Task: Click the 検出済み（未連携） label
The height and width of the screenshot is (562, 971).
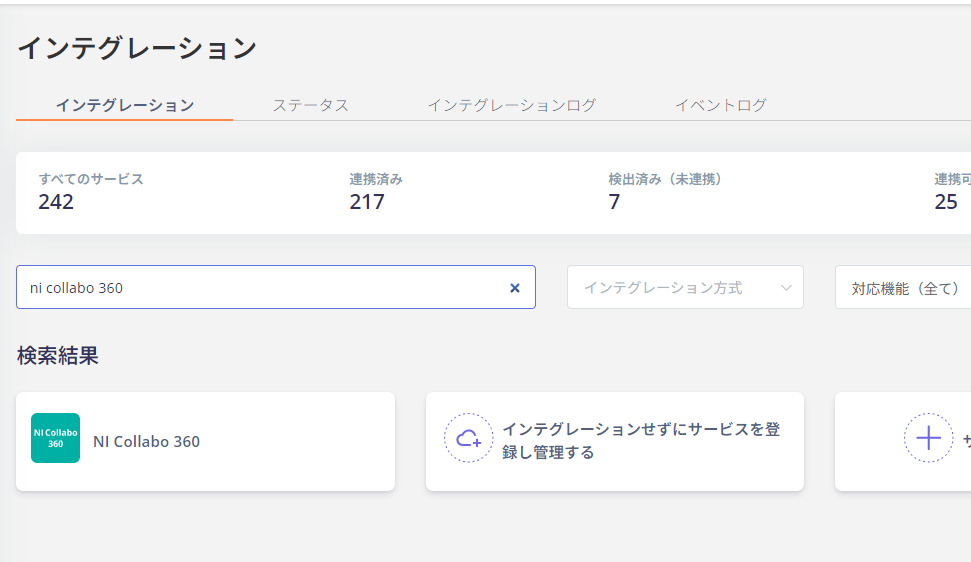Action: coord(664,179)
